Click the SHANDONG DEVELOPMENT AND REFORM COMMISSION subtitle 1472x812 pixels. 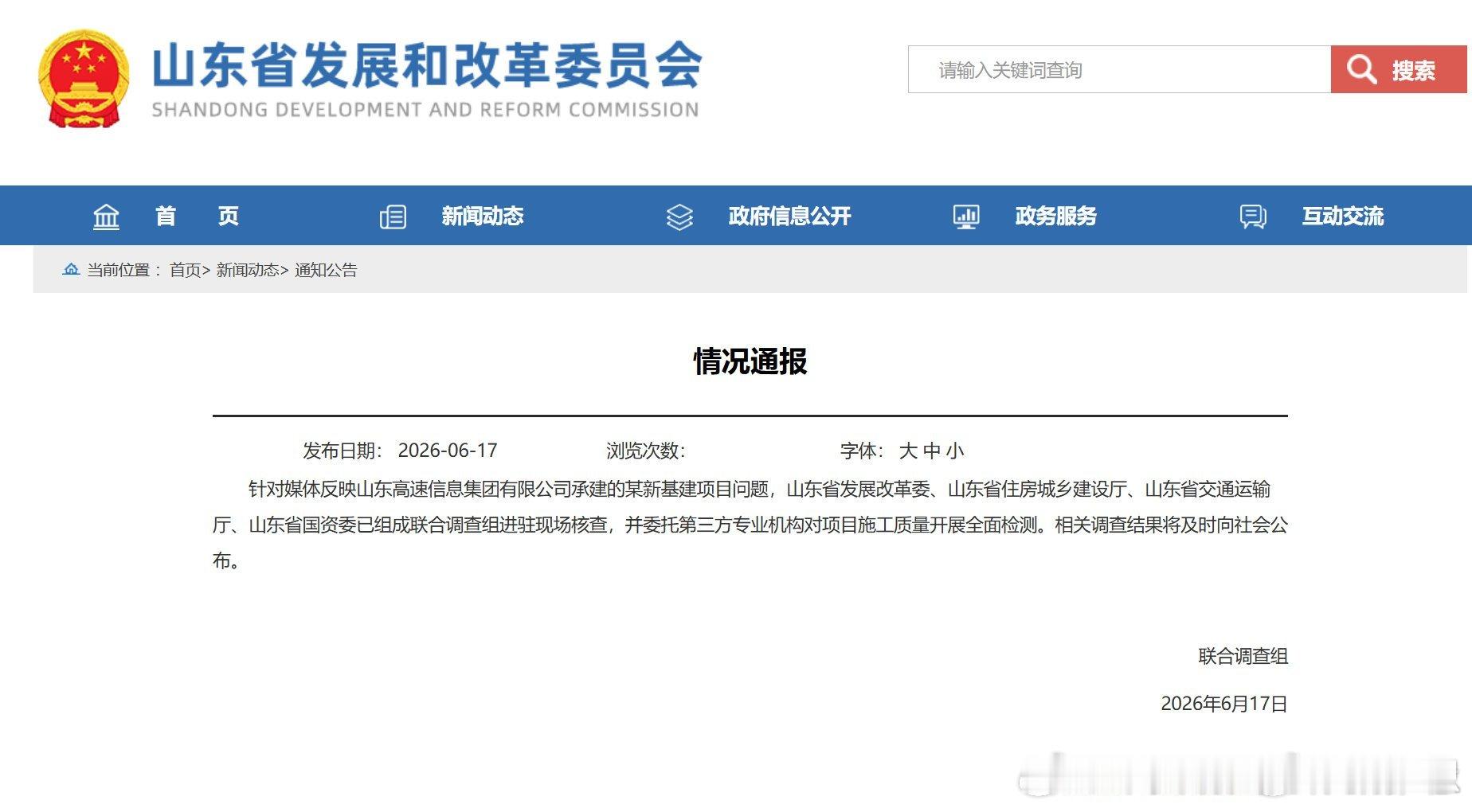click(x=425, y=110)
